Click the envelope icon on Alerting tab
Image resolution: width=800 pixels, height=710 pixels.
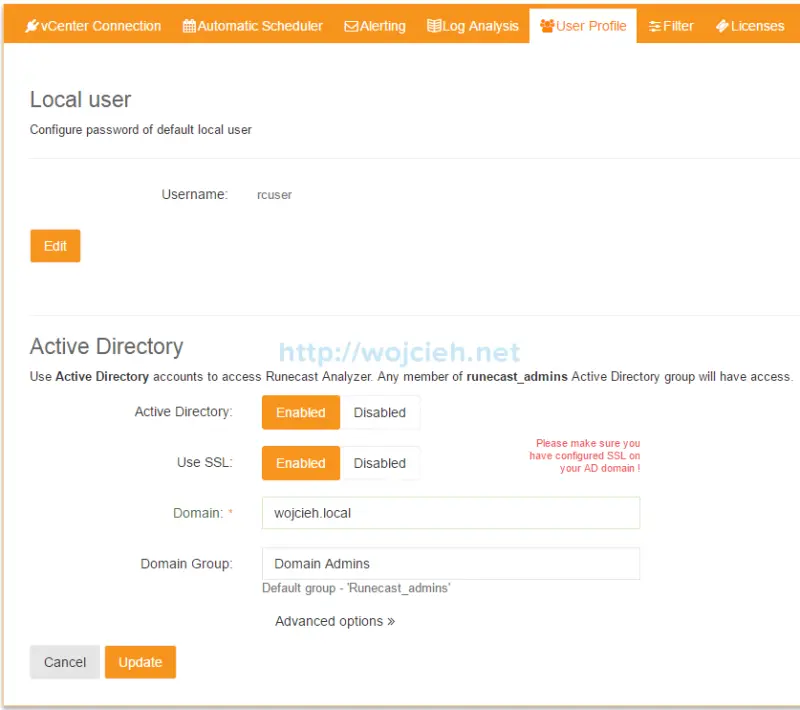point(350,25)
